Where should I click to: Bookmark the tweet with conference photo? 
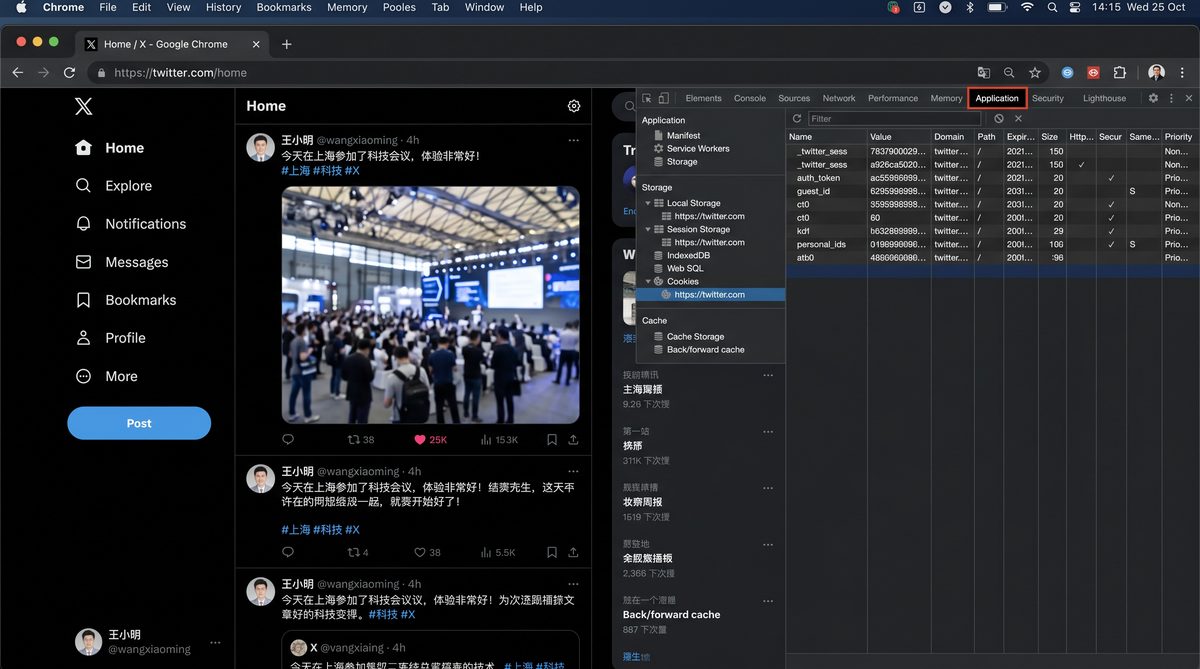552,439
